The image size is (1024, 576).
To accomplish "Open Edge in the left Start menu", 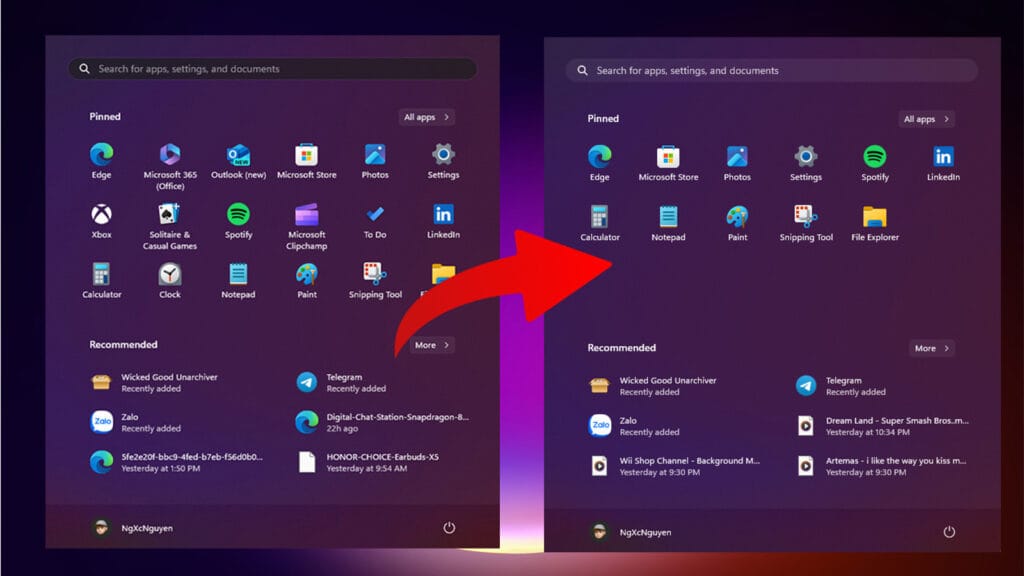I will 101,161.
